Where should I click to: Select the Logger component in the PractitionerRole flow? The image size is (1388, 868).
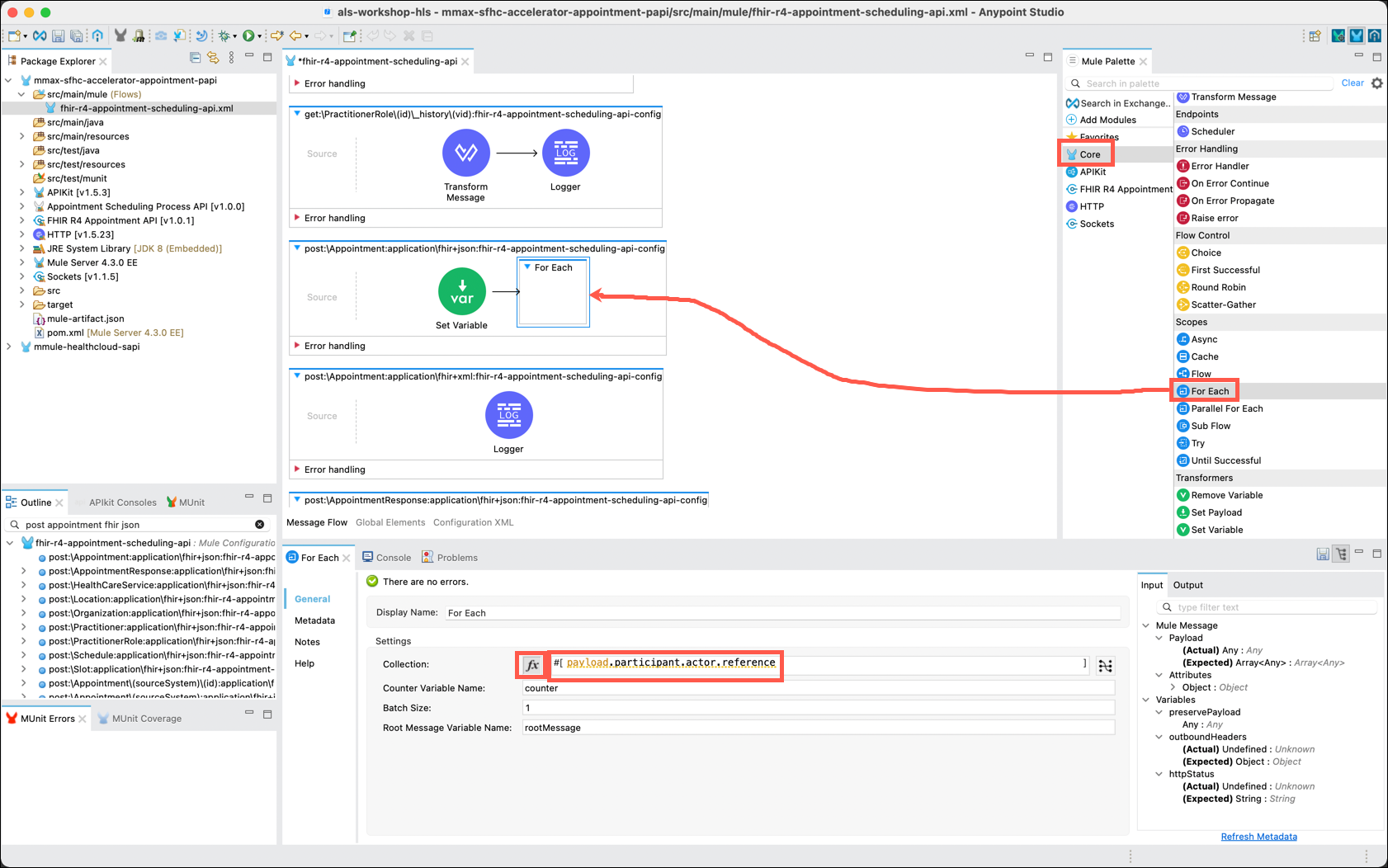point(565,153)
